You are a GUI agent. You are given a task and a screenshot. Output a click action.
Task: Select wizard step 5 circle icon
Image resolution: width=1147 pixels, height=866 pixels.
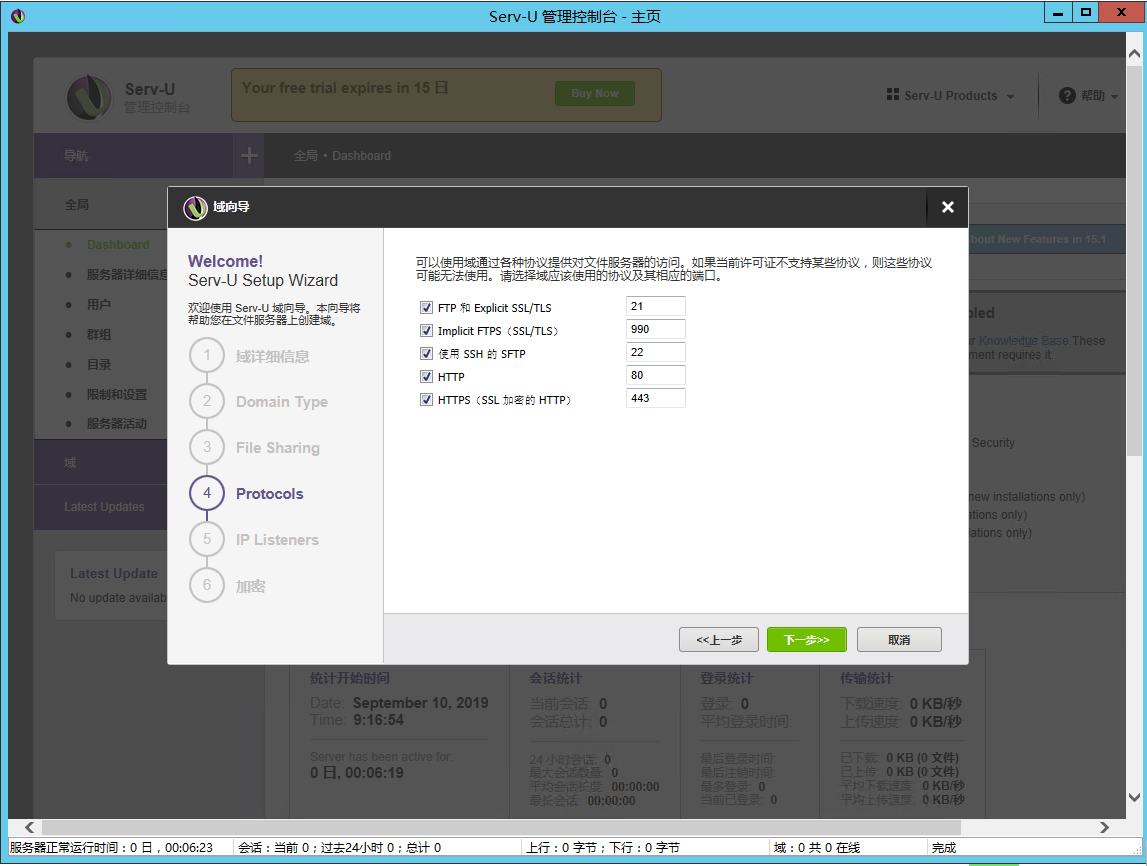[x=207, y=539]
